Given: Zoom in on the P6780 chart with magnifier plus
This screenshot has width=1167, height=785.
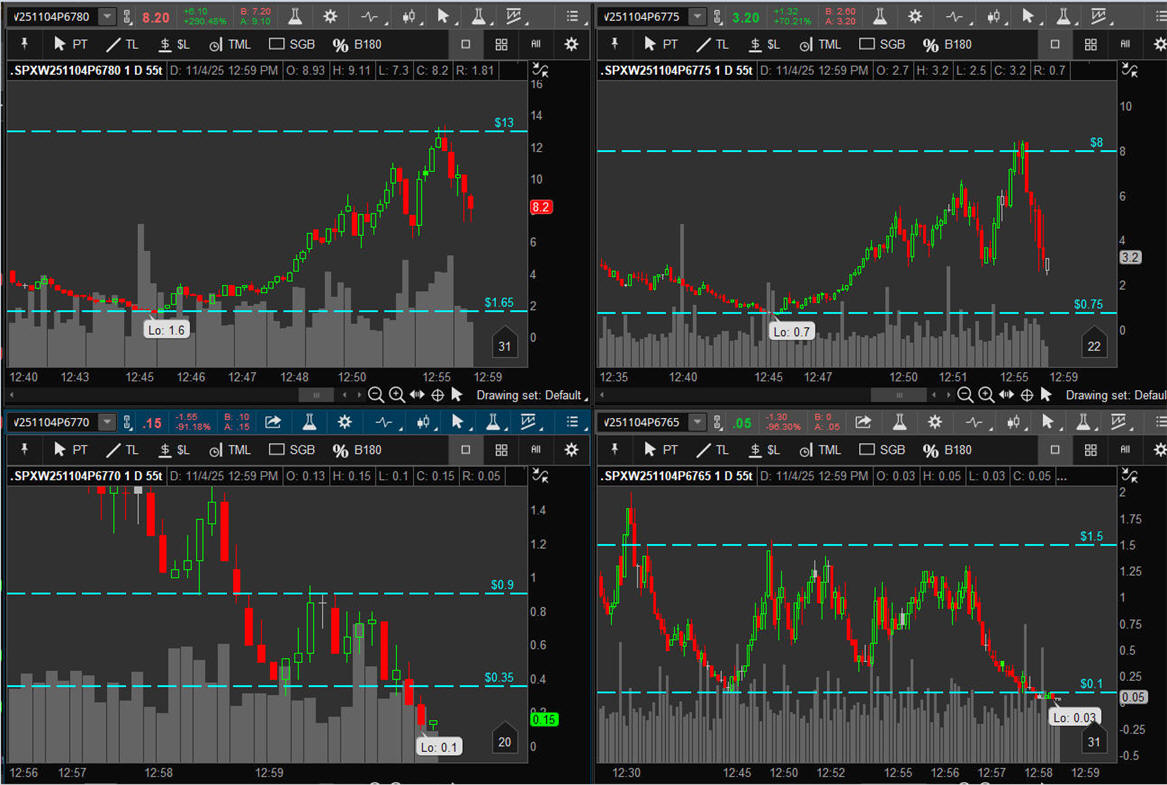Looking at the screenshot, I should (397, 395).
